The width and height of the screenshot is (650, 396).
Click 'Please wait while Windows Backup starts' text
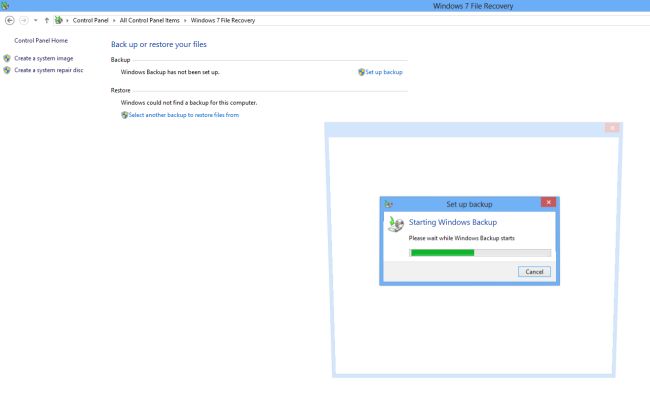461,238
